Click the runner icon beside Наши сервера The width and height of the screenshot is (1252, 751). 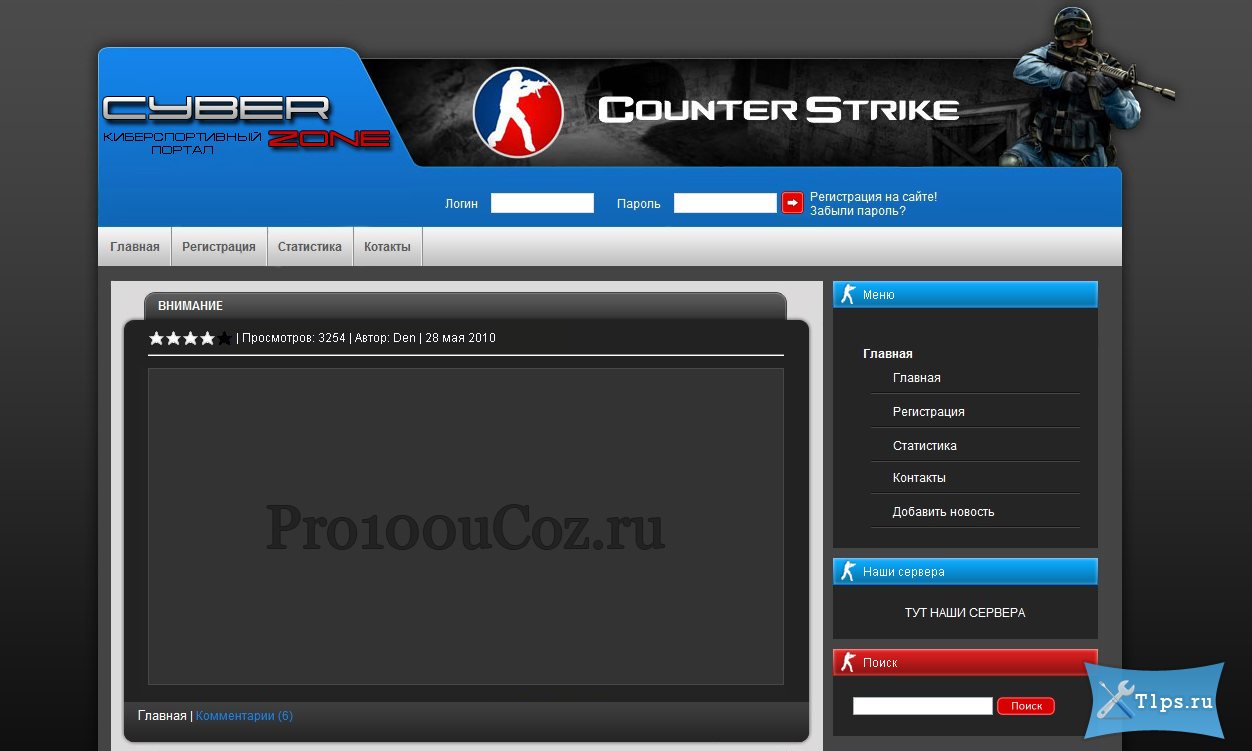pyautogui.click(x=848, y=571)
